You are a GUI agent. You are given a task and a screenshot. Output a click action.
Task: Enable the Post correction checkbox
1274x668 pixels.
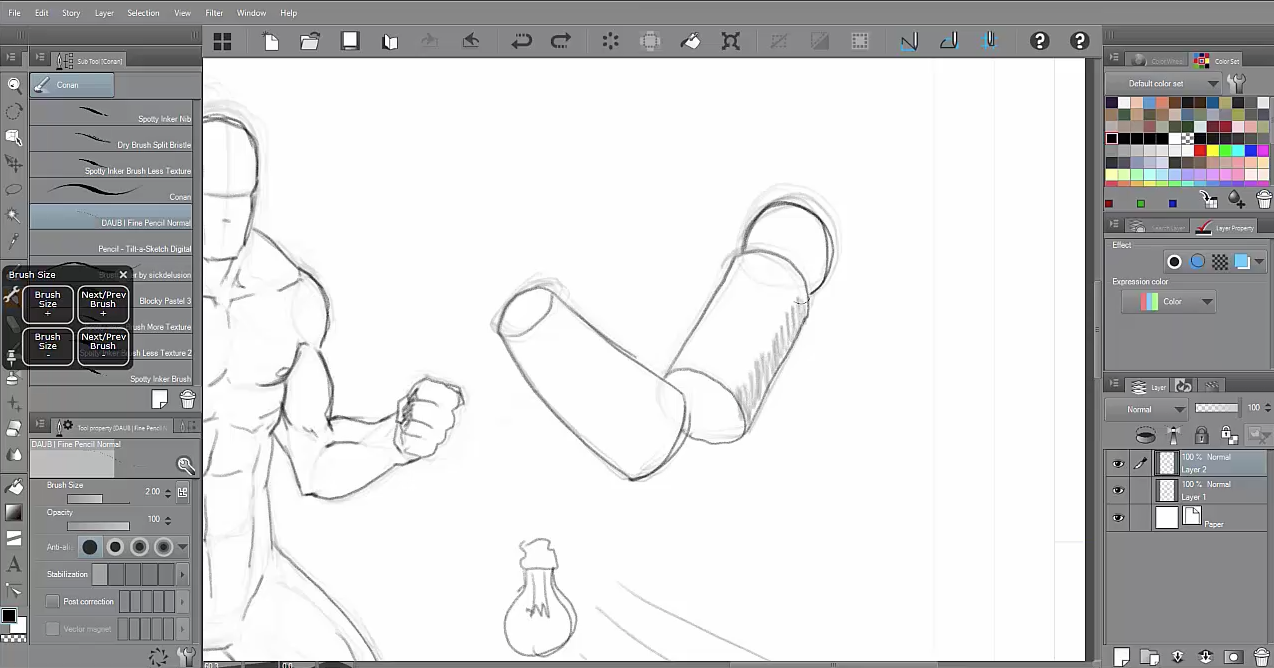tap(53, 601)
